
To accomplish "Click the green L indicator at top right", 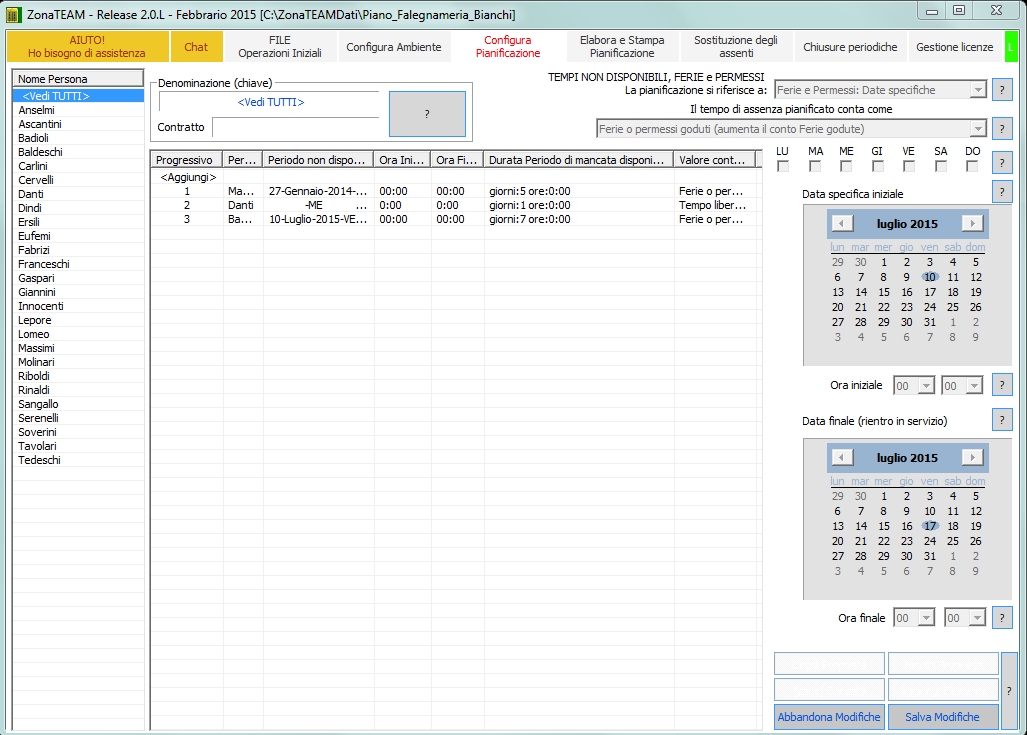I will (1011, 47).
